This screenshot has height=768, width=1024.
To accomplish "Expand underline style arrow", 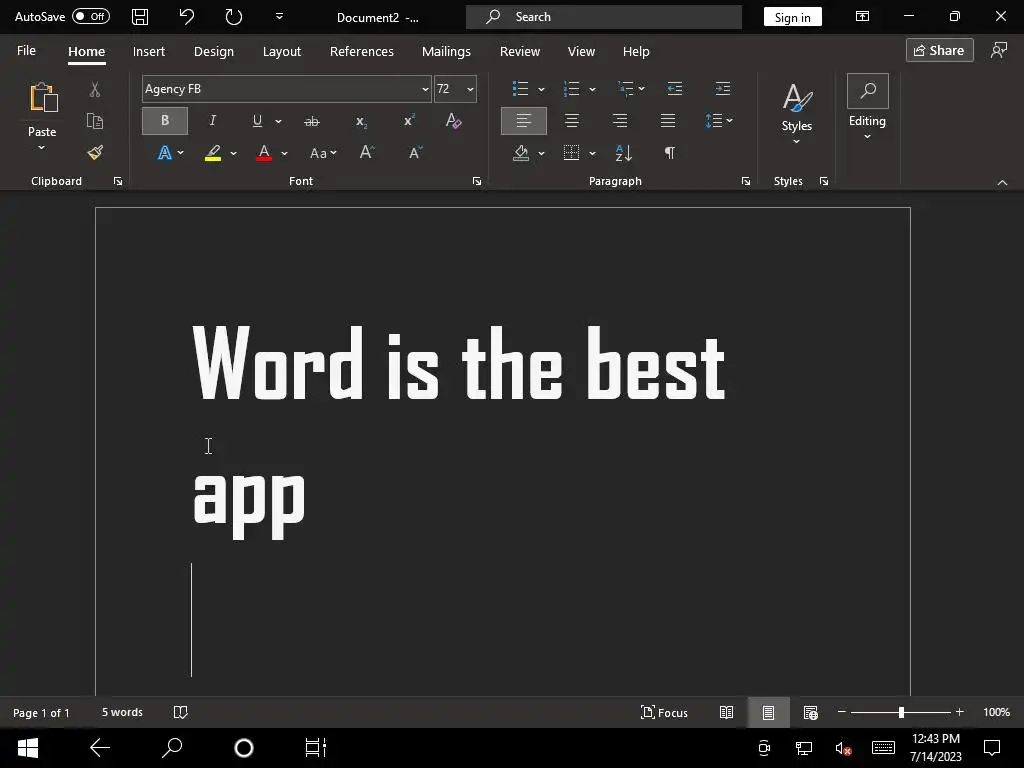I will click(x=279, y=121).
